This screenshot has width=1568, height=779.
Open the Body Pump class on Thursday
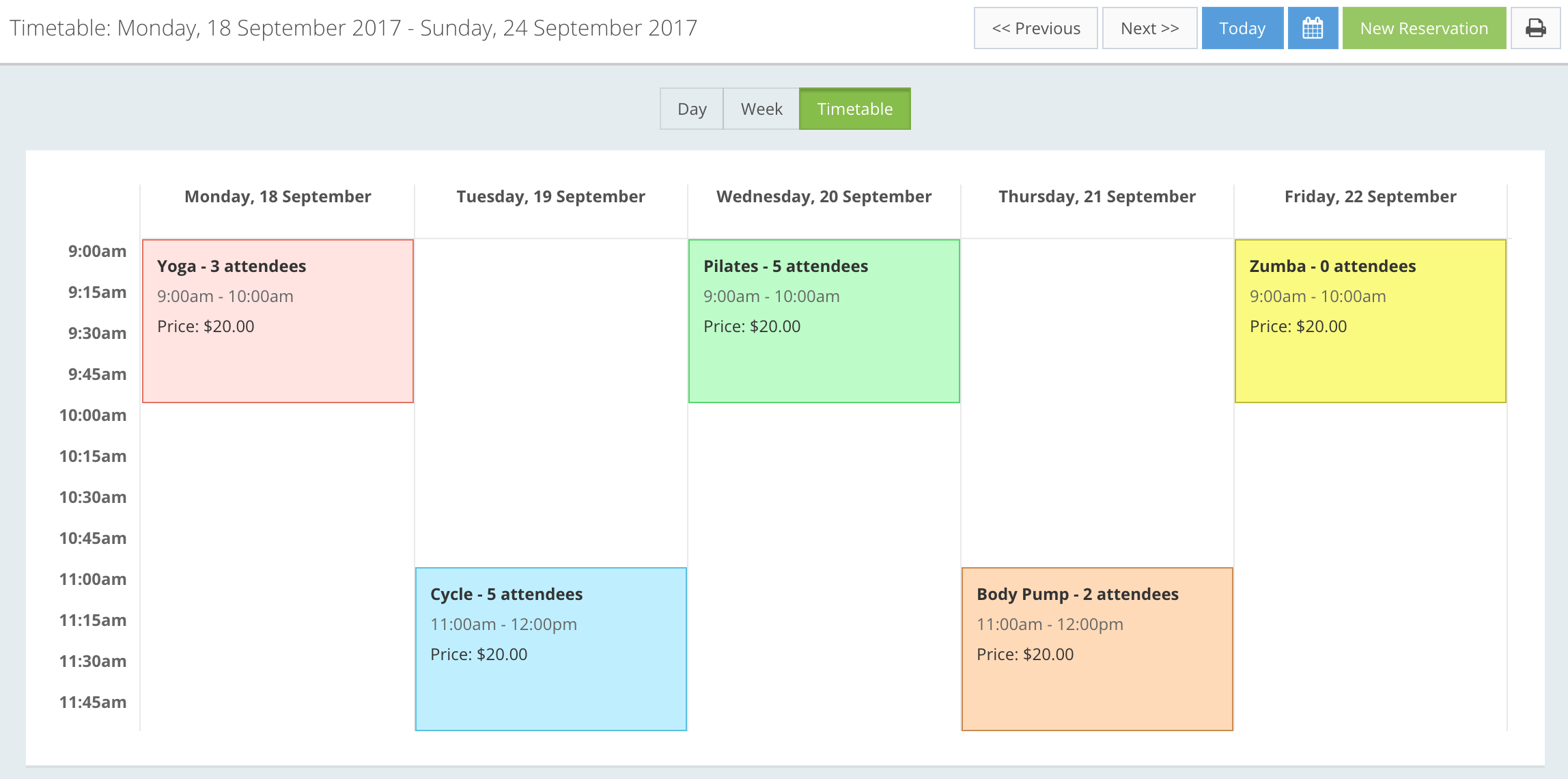coord(1096,646)
